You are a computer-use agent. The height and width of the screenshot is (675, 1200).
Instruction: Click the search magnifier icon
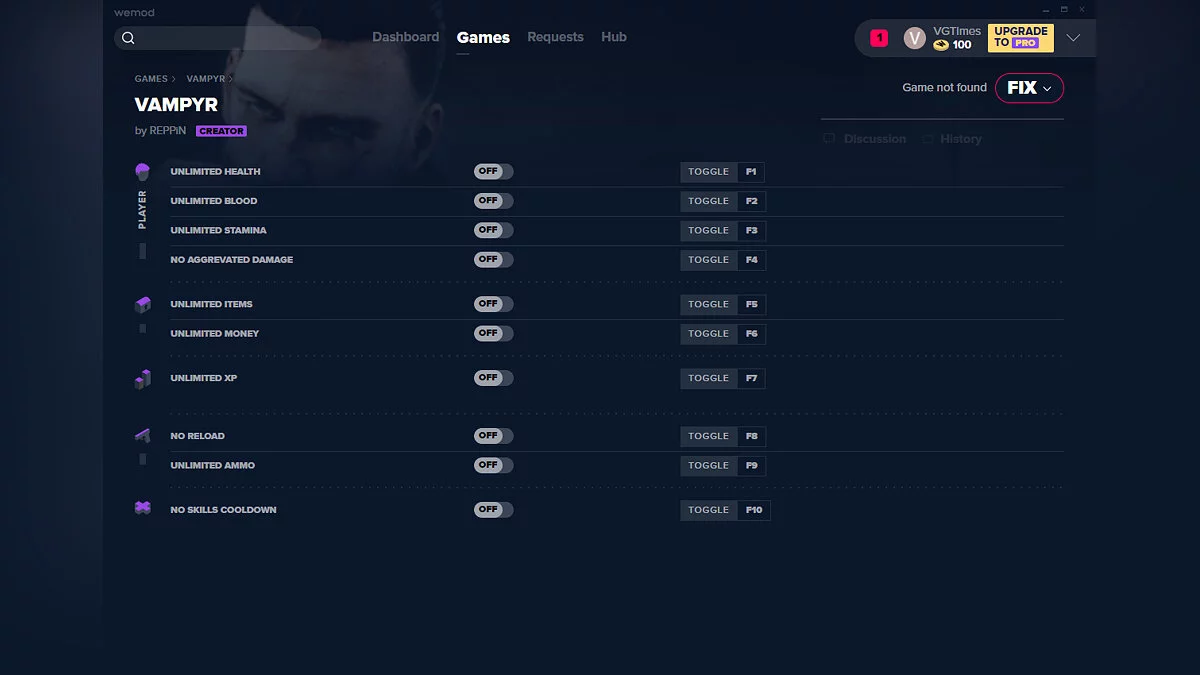[x=128, y=38]
